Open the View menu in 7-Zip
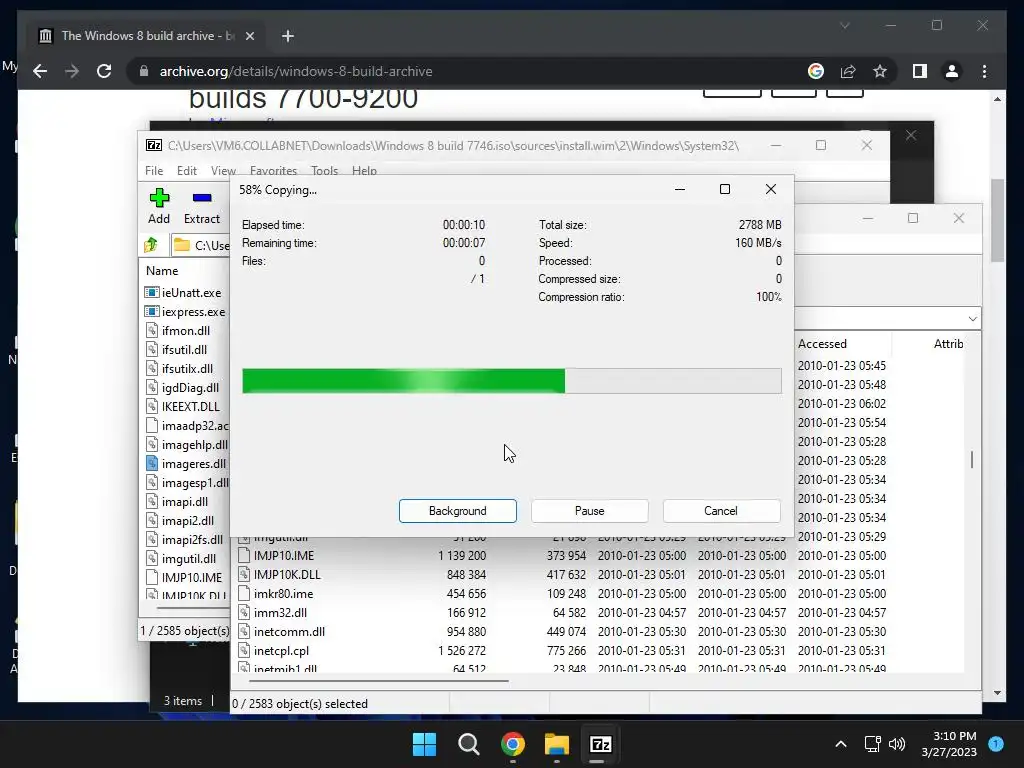The width and height of the screenshot is (1024, 768). point(223,171)
